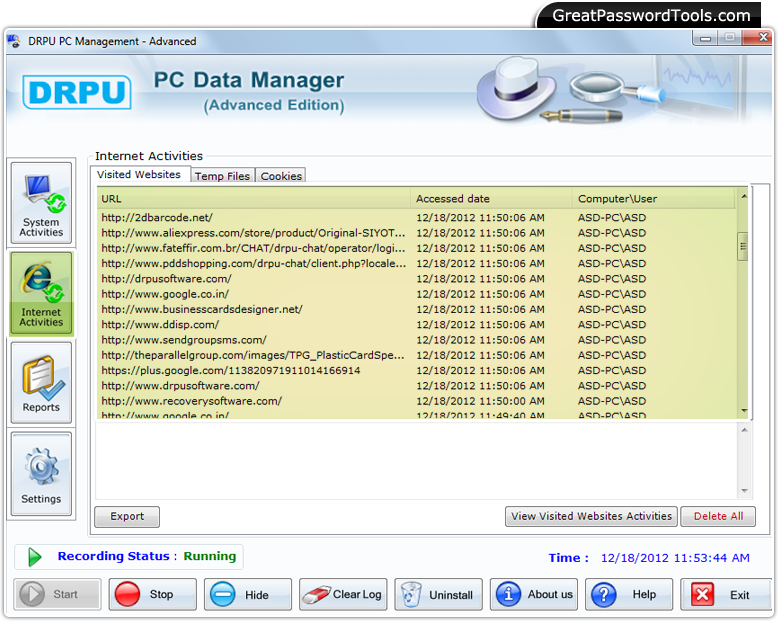Select row http://drpusoftware.com/
The width and height of the screenshot is (778, 621).
(417, 279)
